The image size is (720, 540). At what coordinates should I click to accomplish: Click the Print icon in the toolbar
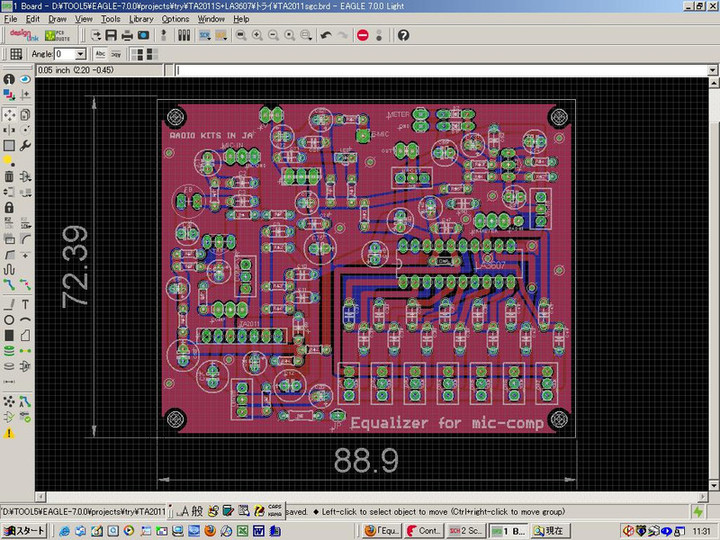[125, 35]
